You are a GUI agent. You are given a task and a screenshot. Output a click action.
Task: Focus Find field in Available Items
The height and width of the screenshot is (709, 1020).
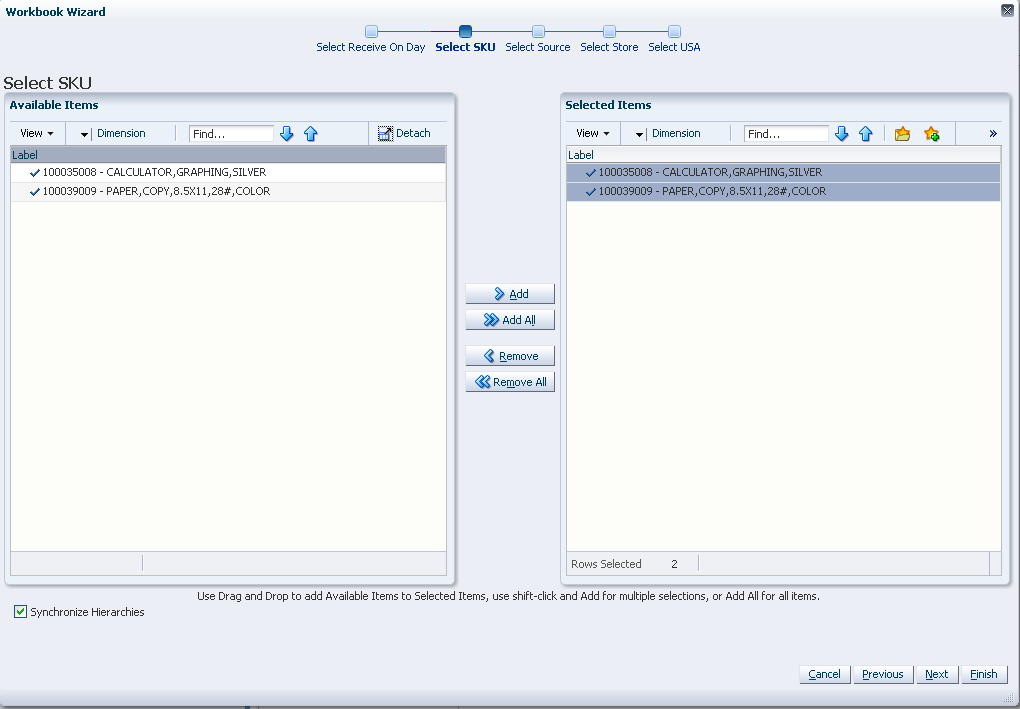click(231, 133)
